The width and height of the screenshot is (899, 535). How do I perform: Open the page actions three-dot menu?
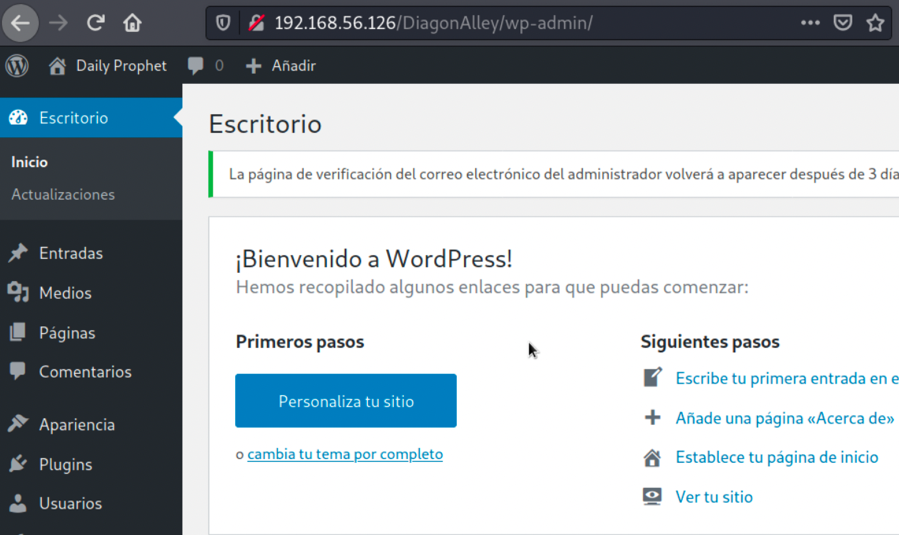810,23
